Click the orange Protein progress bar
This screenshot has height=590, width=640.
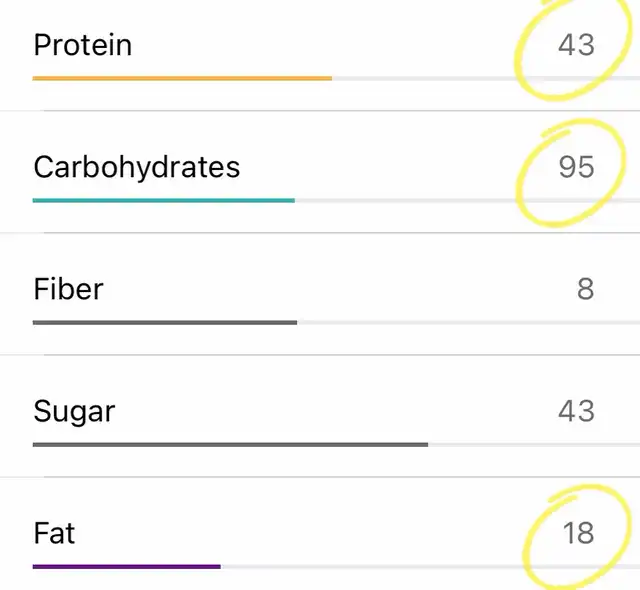click(182, 78)
